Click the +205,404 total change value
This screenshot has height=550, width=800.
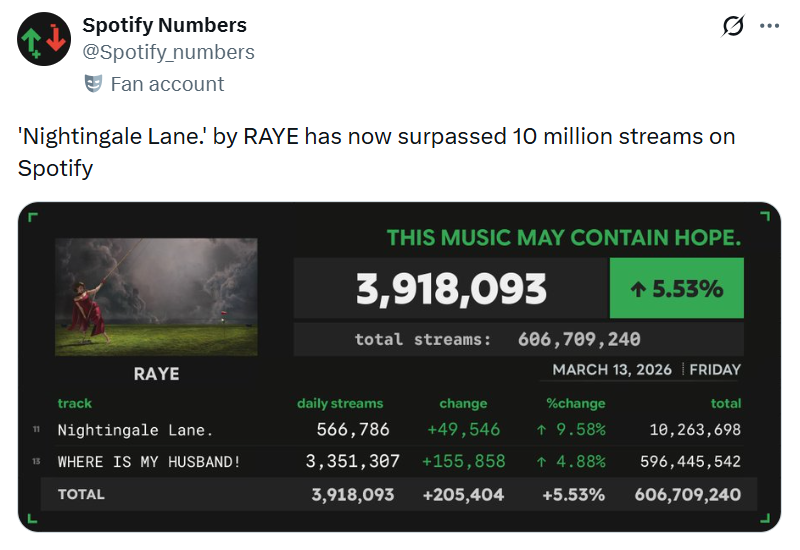463,494
